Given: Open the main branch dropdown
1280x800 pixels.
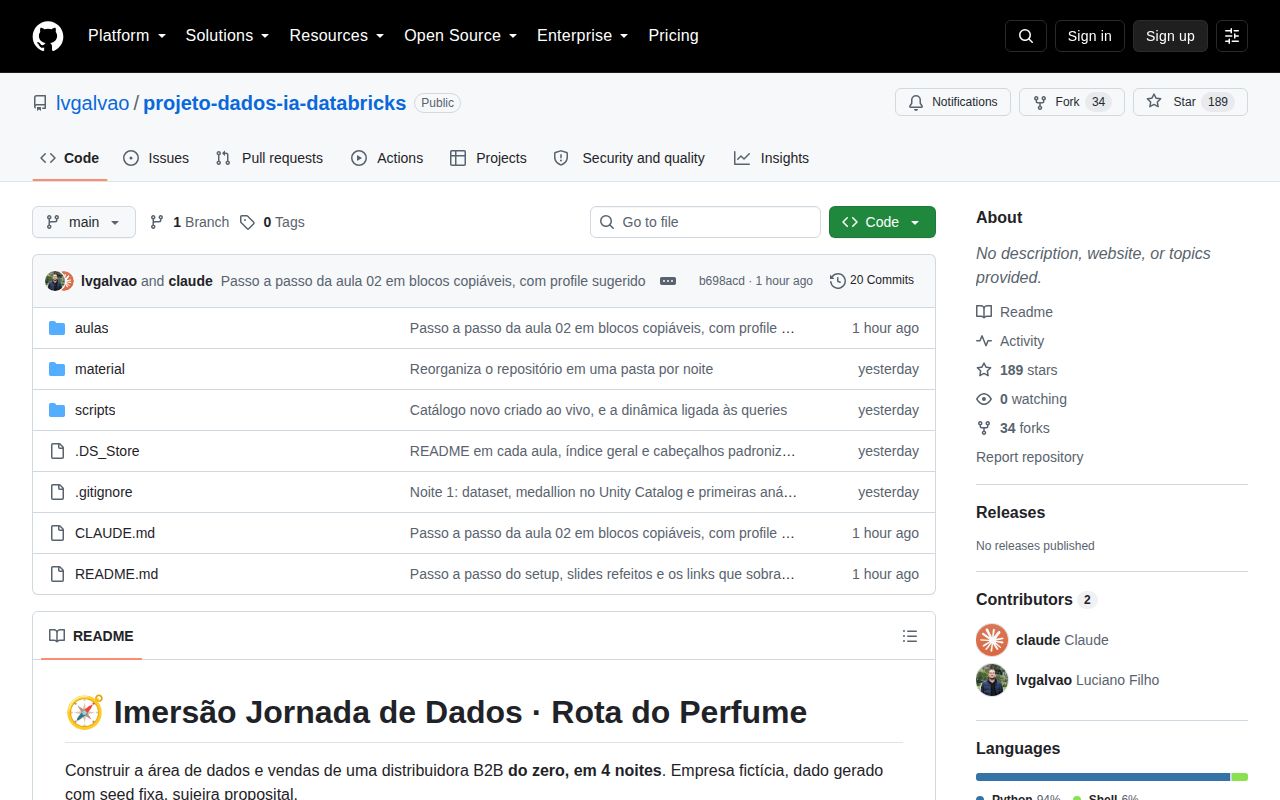Looking at the screenshot, I should (x=84, y=222).
